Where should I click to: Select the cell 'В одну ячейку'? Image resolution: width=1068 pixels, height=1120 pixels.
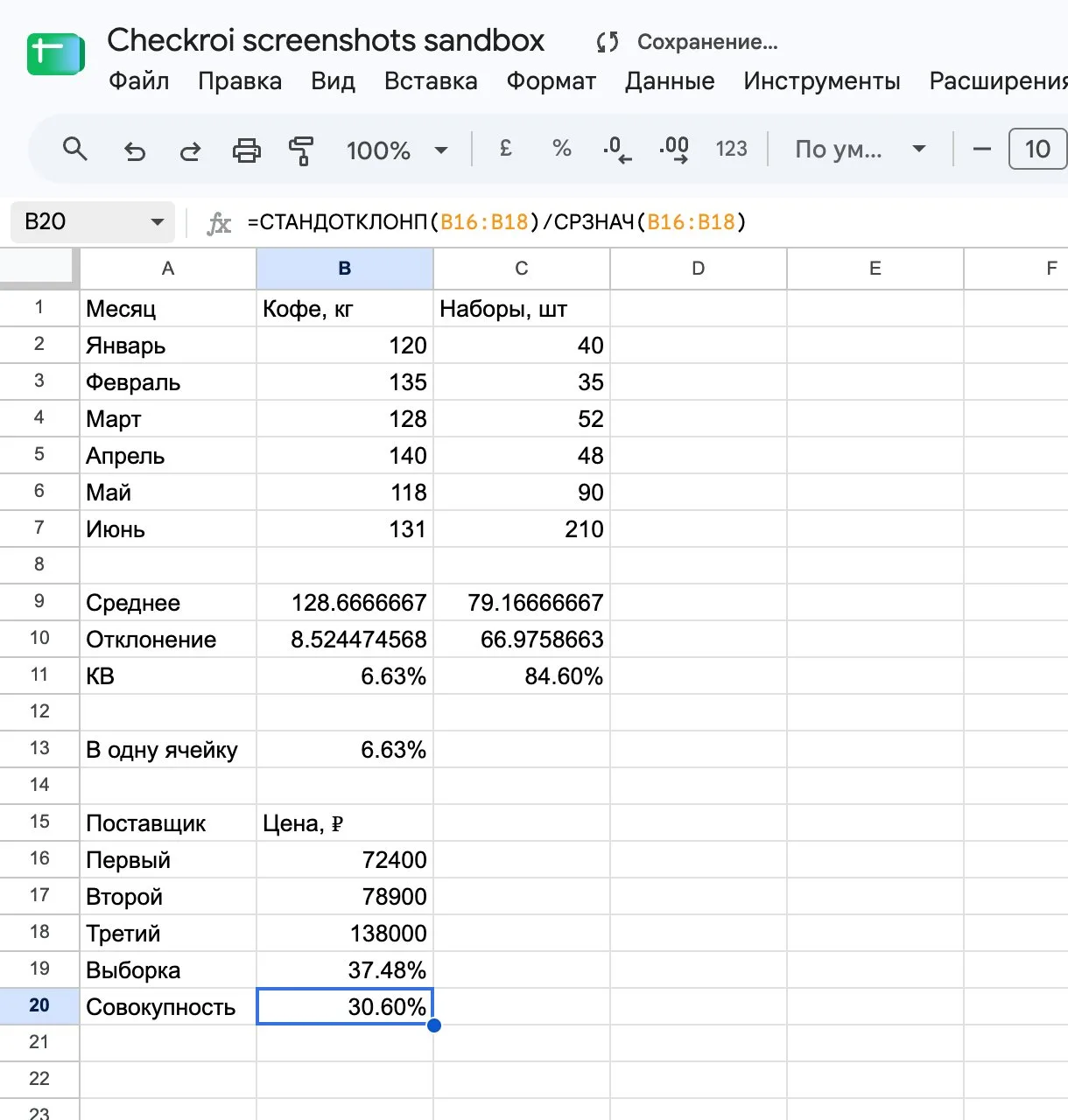point(168,749)
